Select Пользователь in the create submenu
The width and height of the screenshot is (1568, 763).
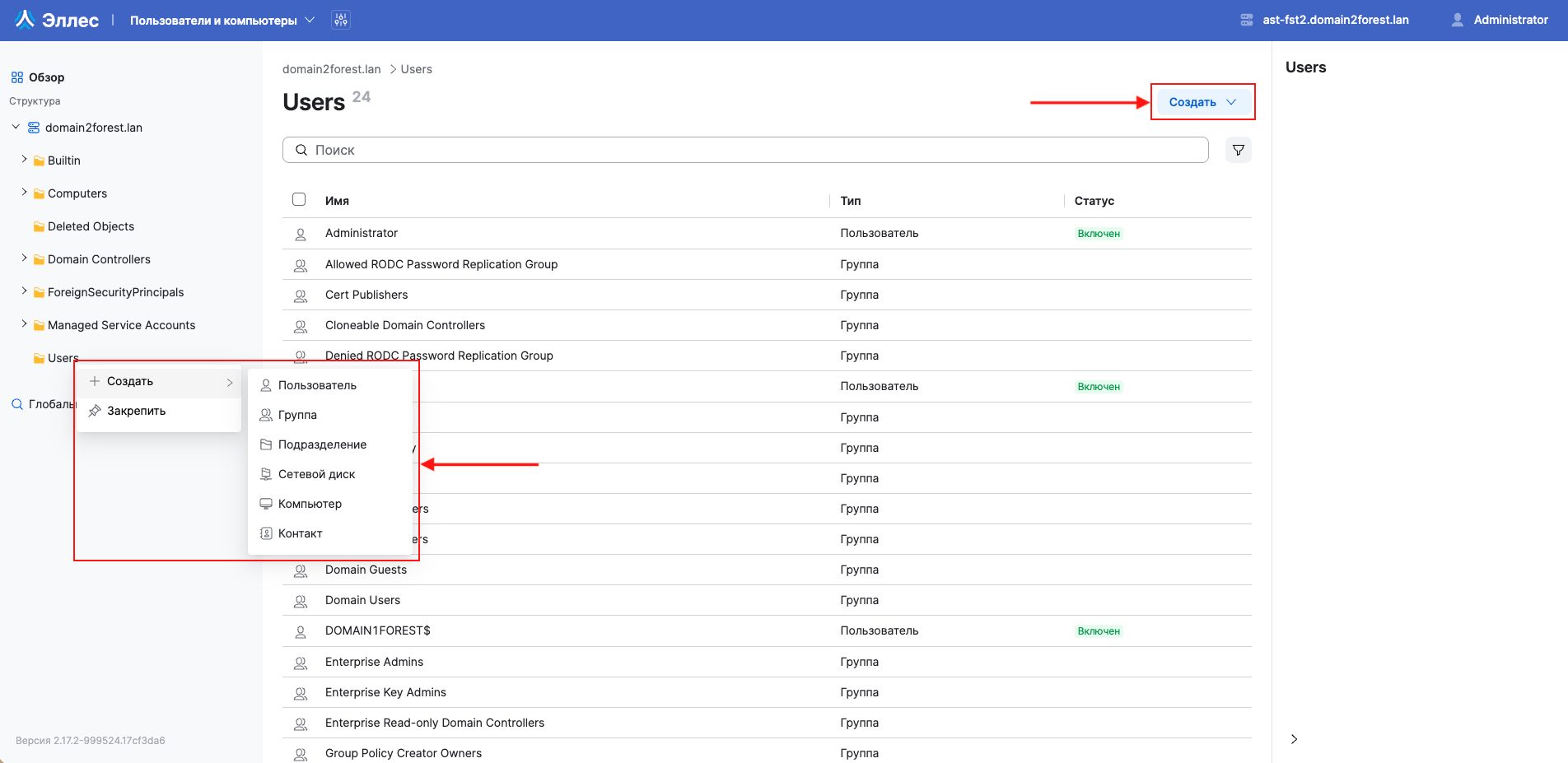(x=317, y=385)
